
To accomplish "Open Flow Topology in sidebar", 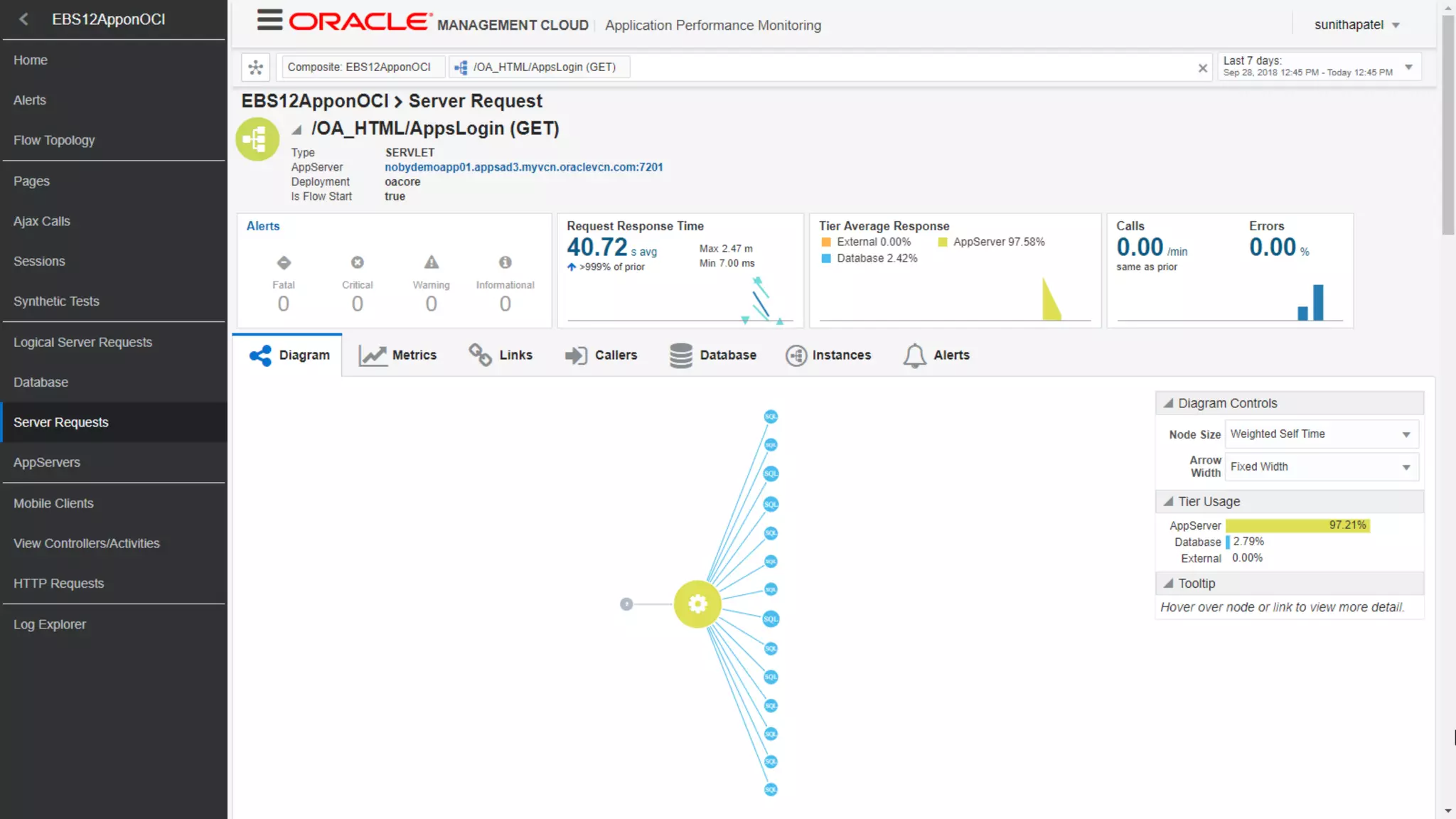I will (x=114, y=141).
